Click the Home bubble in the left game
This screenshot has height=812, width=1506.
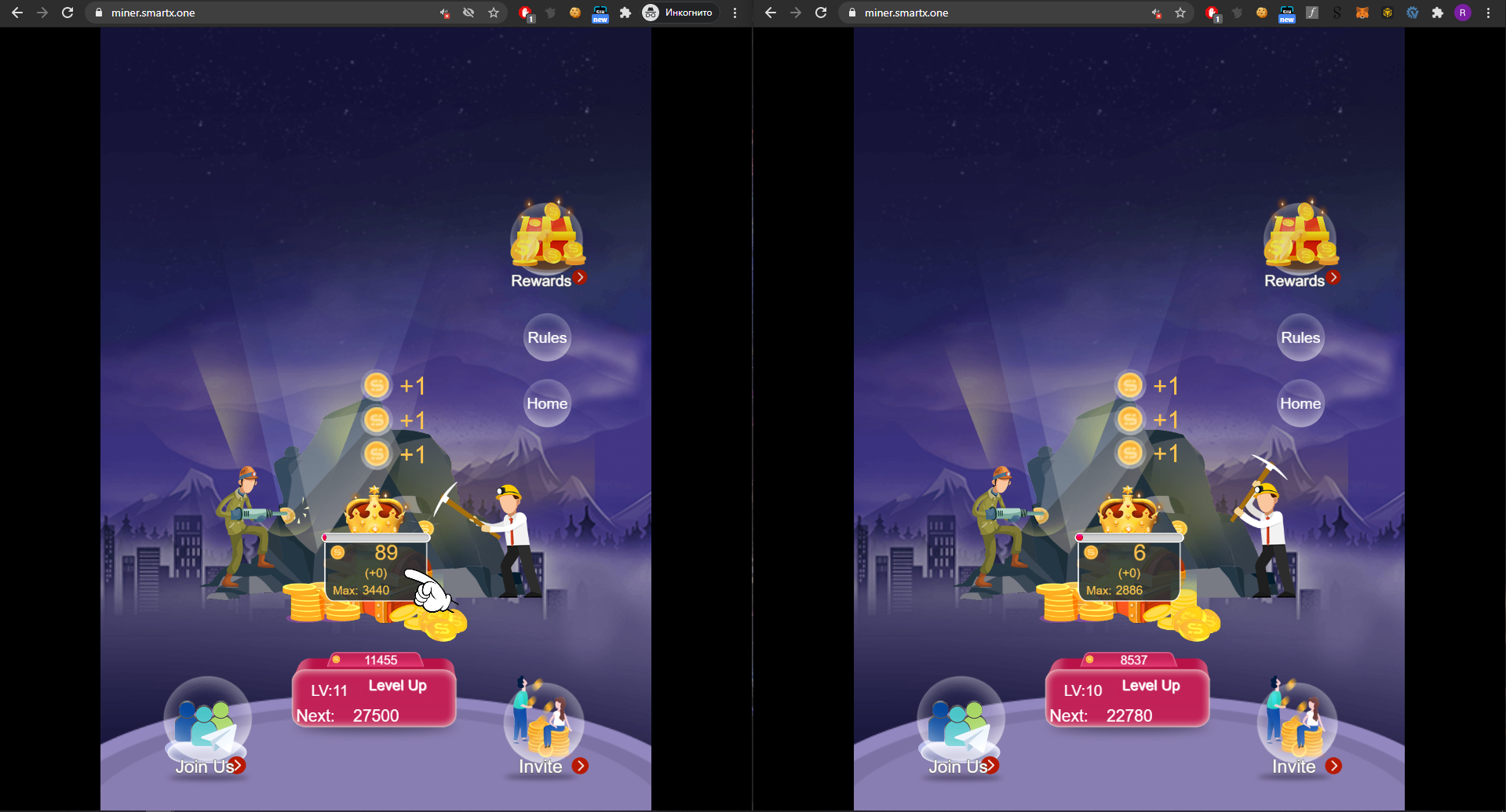547,403
